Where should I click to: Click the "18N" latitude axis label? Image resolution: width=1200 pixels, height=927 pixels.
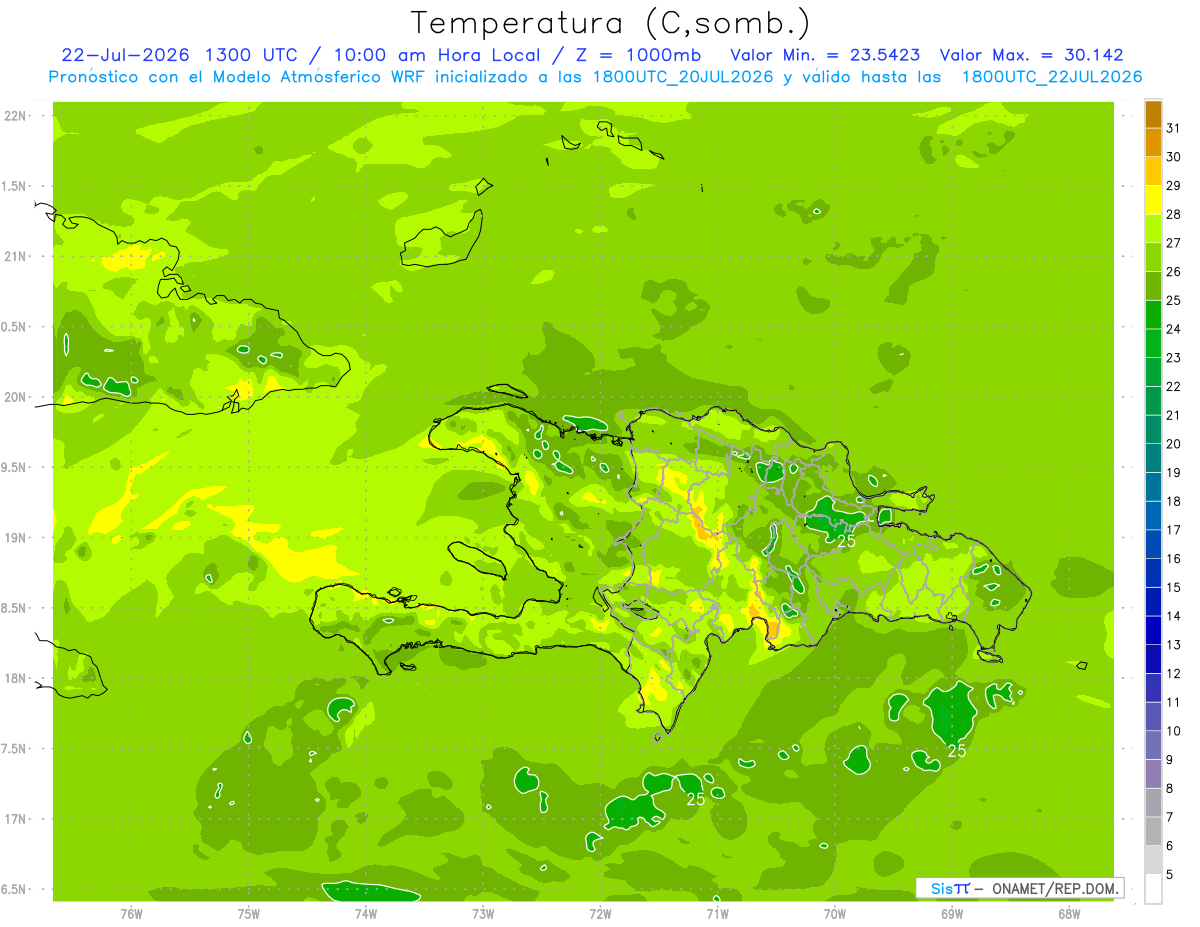(14, 679)
